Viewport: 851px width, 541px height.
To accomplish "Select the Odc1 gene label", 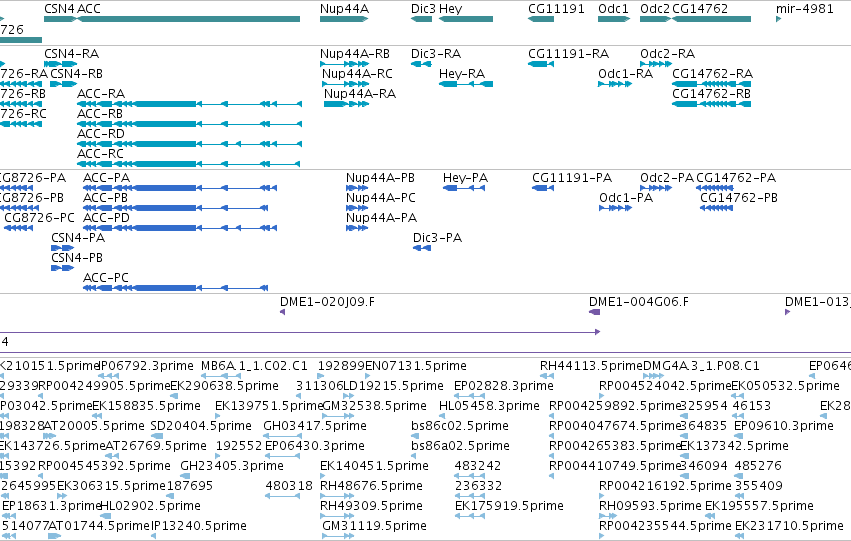I will point(613,9).
